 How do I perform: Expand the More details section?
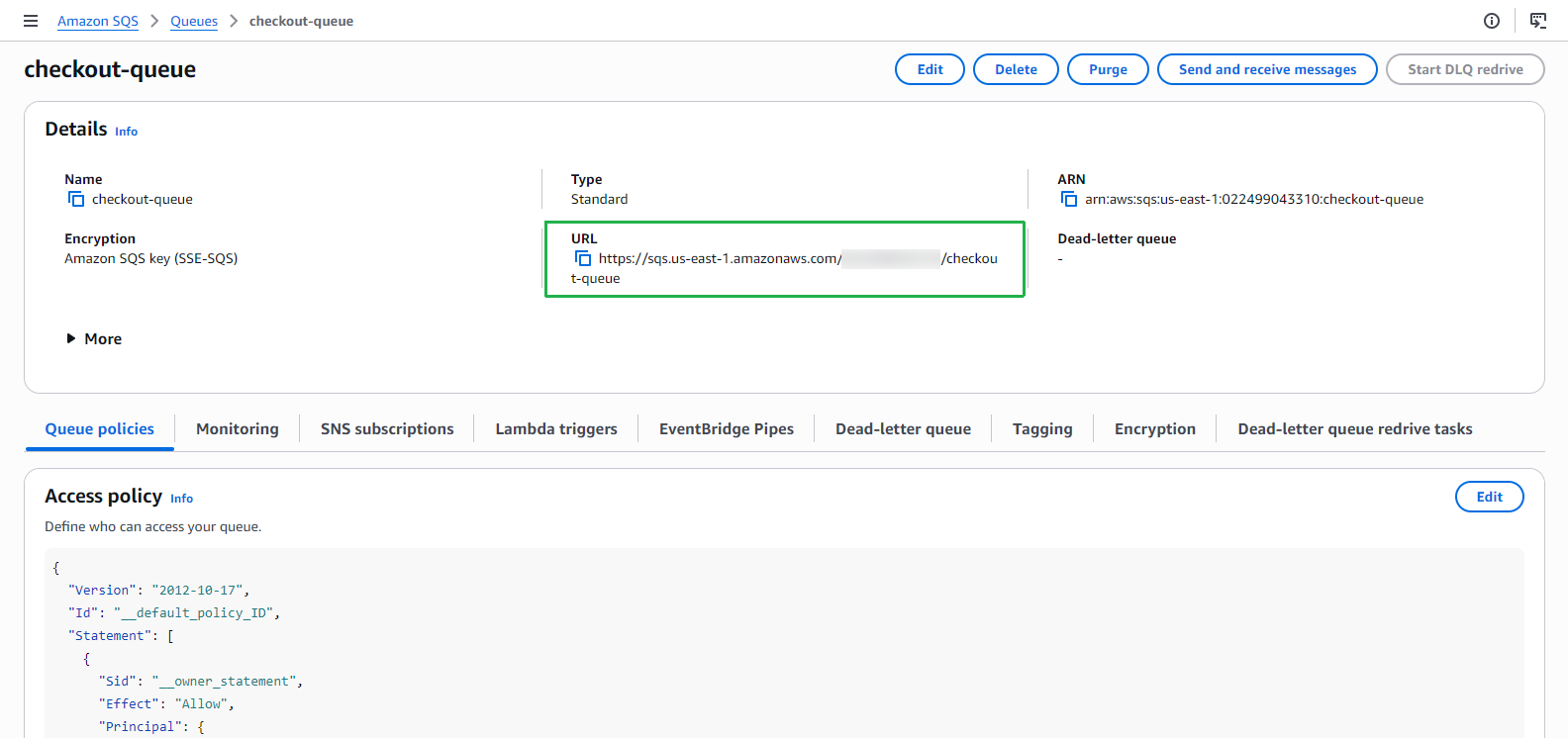pos(94,339)
